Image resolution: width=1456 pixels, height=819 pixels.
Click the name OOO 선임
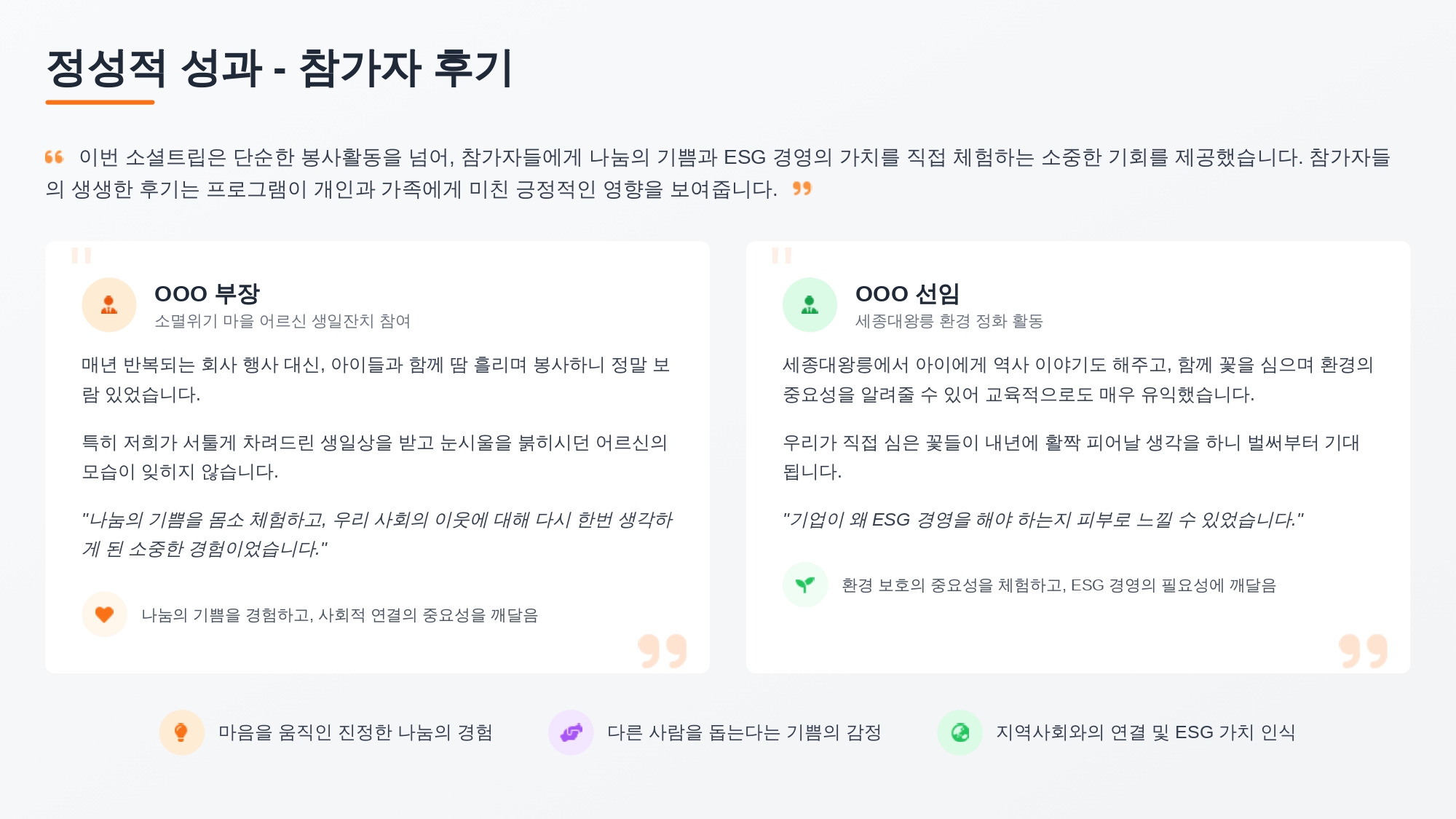pyautogui.click(x=907, y=294)
